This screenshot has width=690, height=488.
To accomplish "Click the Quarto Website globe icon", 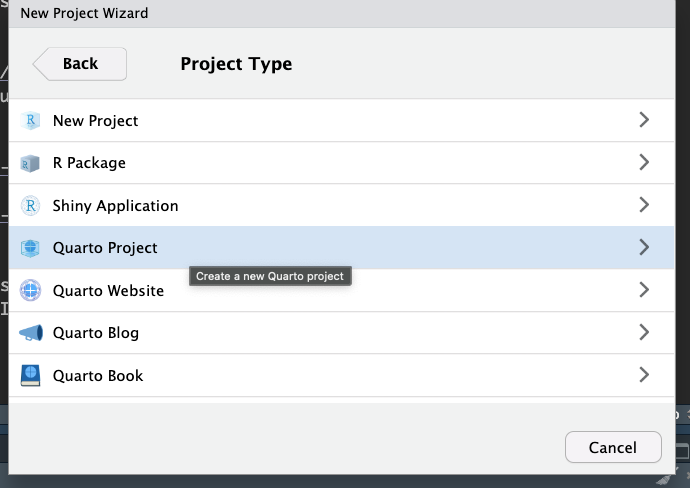I will (x=31, y=291).
